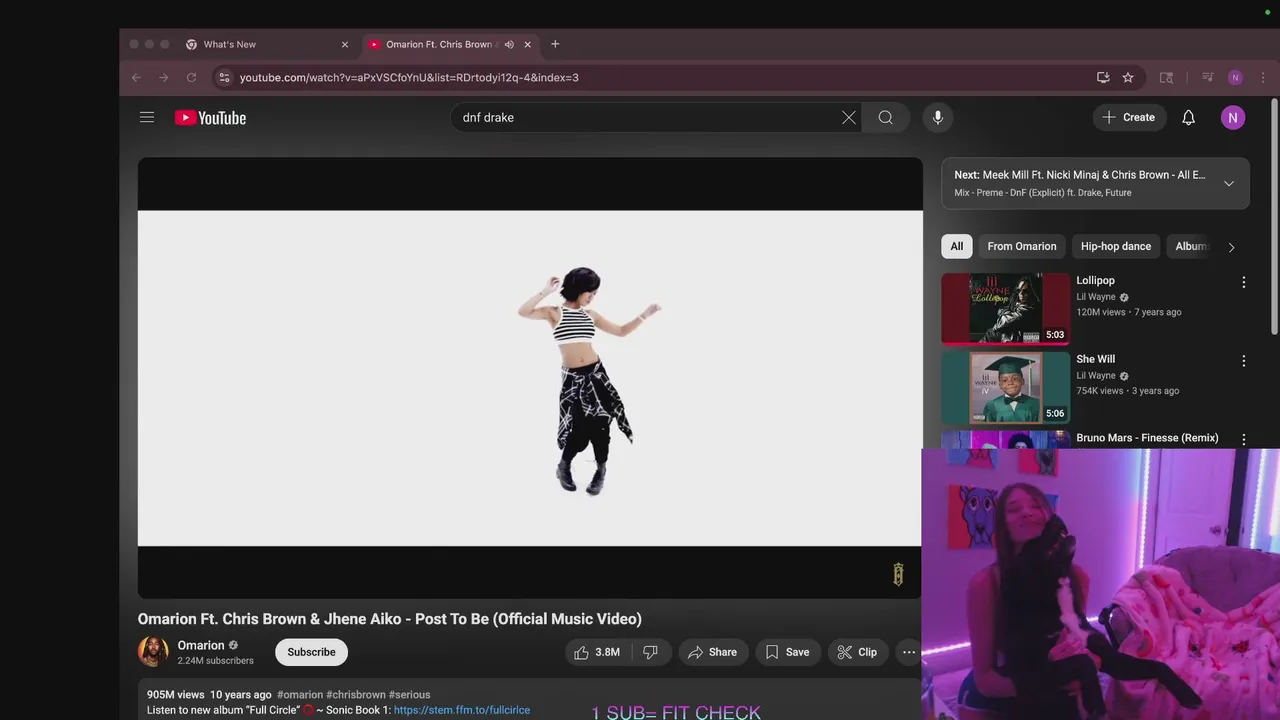Screen dimensions: 1280x720
Task: Click the #omarion hashtag
Action: [300, 694]
